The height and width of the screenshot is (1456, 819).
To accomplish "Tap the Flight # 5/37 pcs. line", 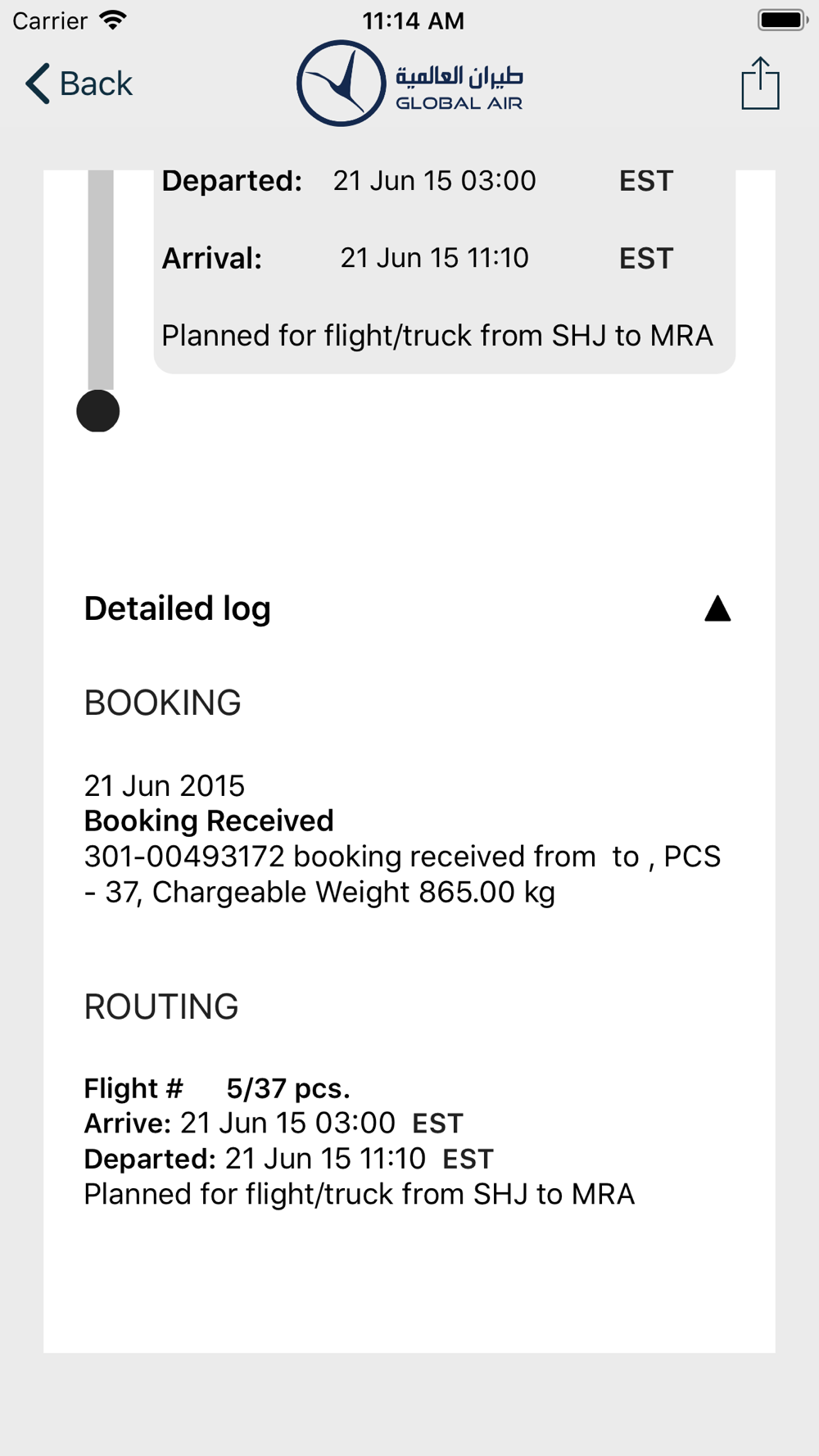I will [217, 1088].
